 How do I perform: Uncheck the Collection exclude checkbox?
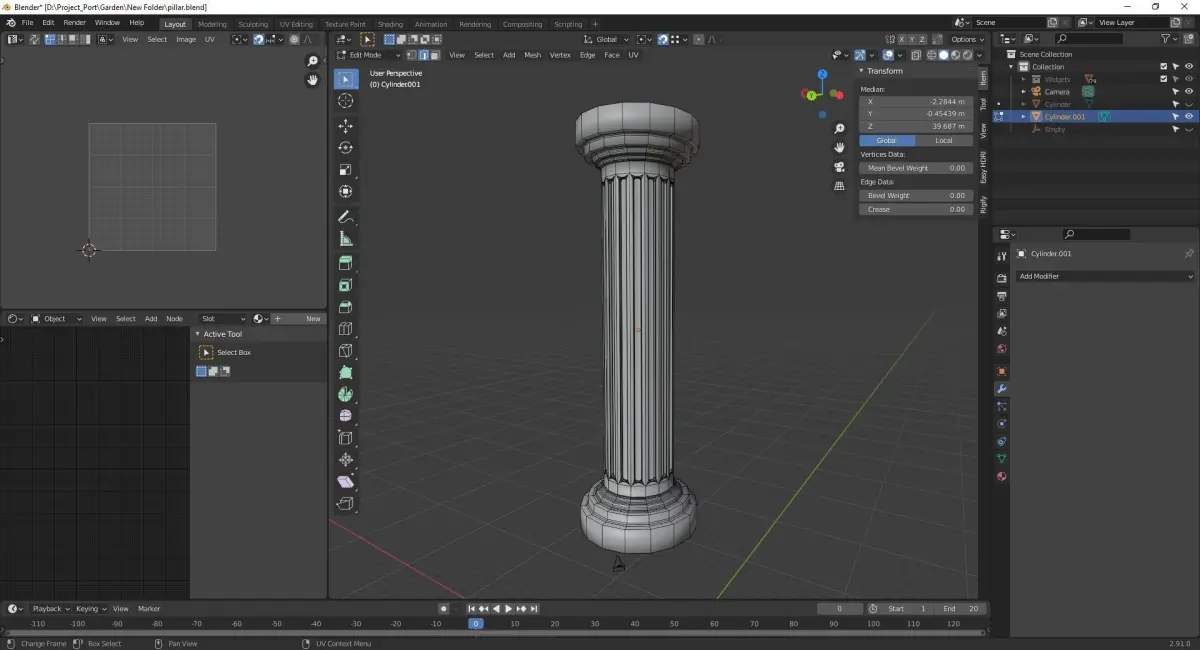(x=1163, y=66)
